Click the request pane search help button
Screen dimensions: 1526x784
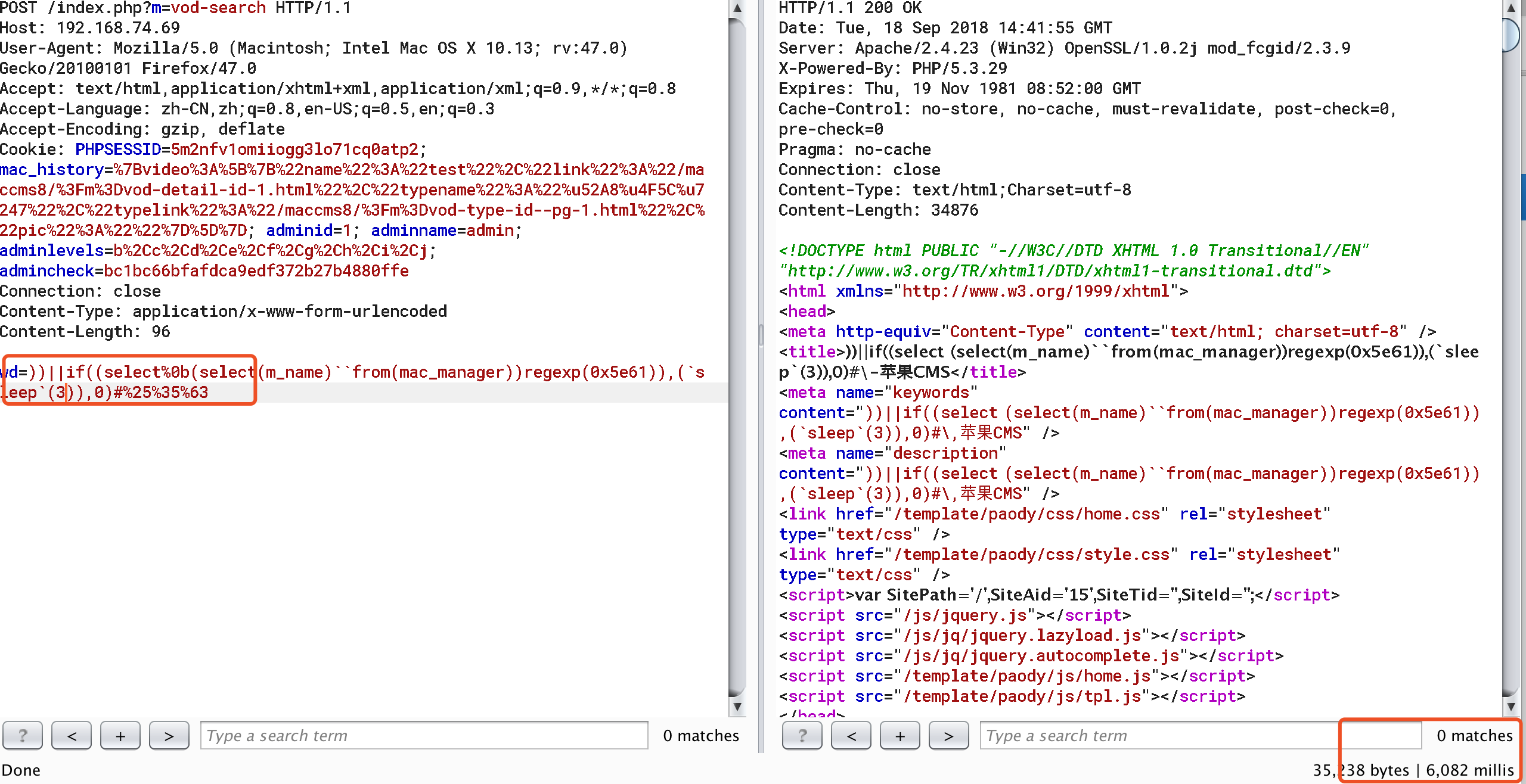click(23, 736)
